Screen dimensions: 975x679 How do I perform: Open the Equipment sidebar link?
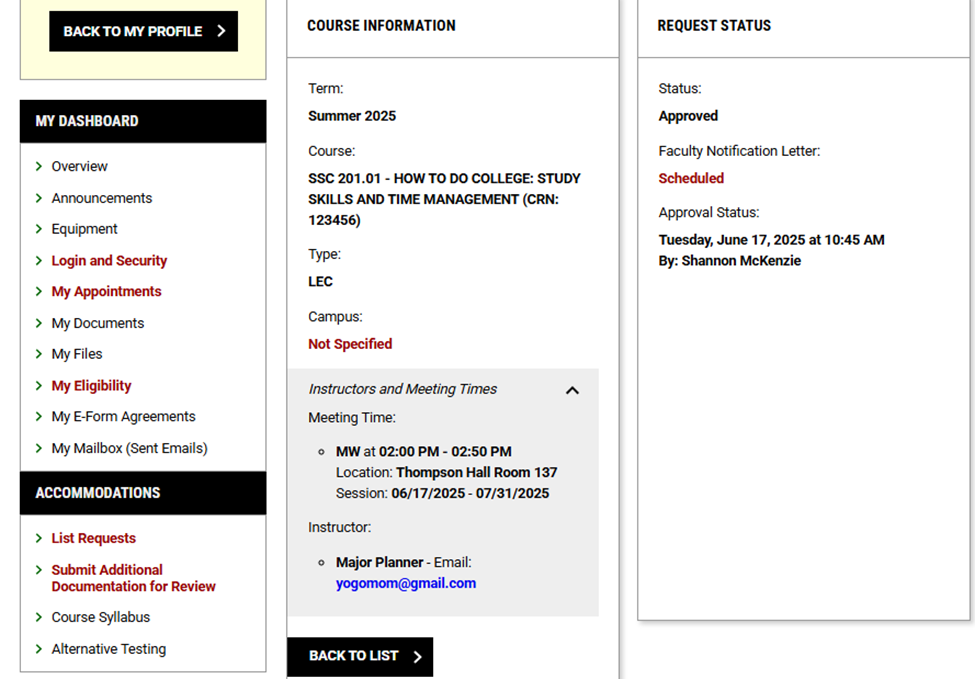click(x=84, y=229)
